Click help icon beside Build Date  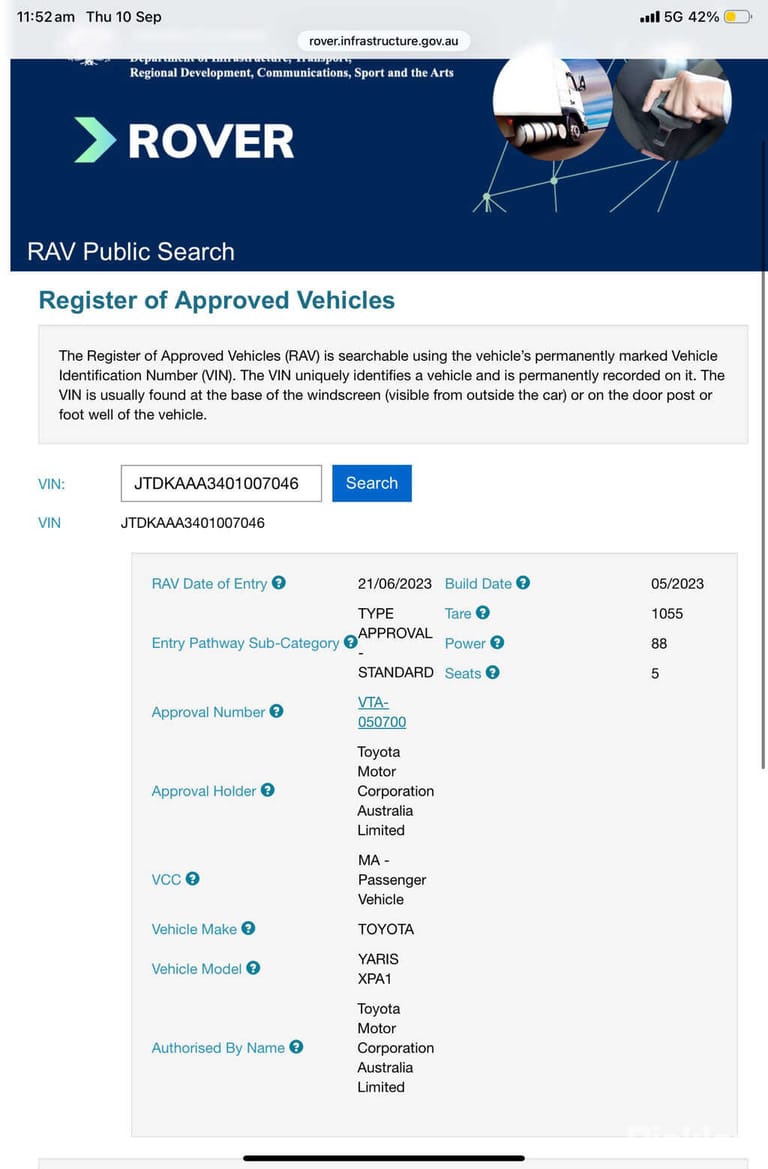click(x=523, y=582)
